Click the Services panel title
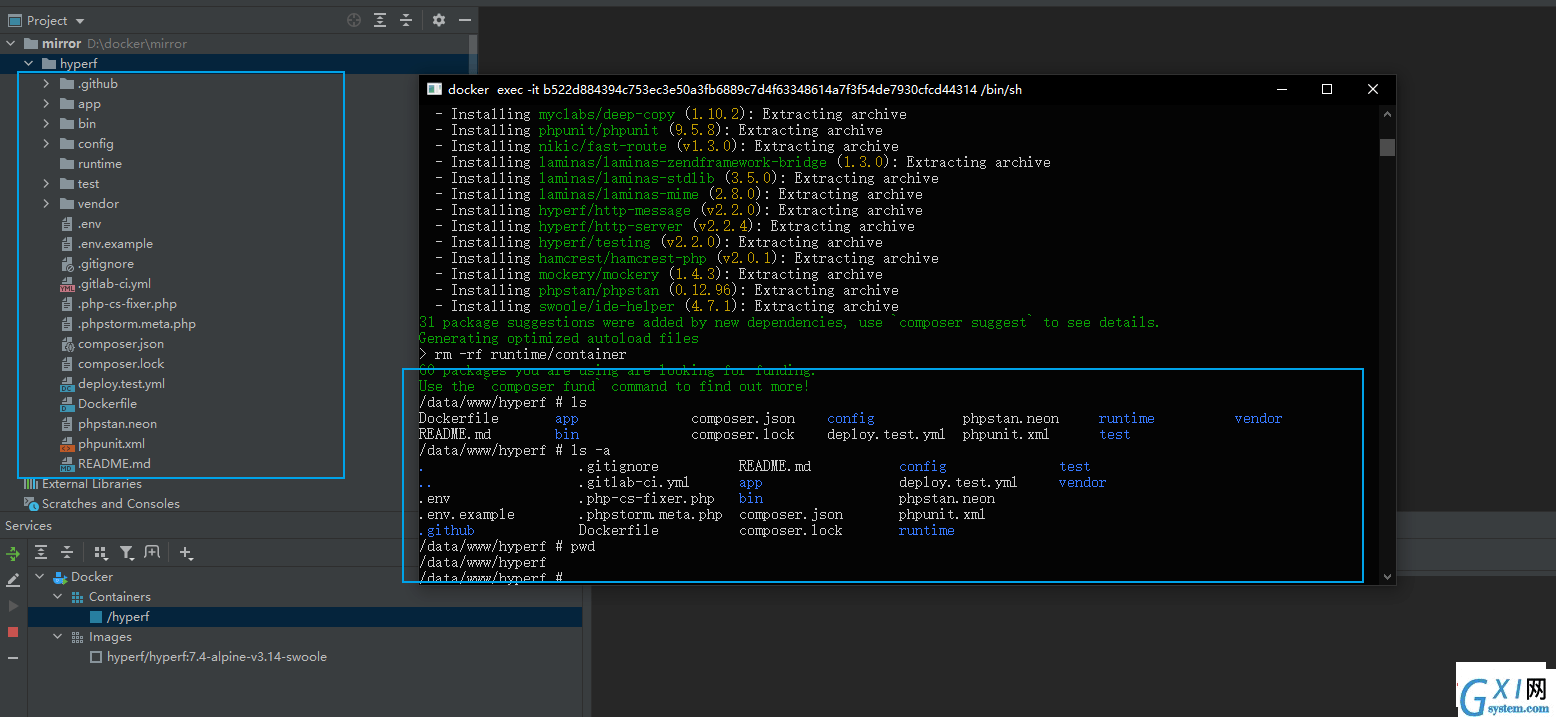The image size is (1556, 717). click(x=28, y=526)
